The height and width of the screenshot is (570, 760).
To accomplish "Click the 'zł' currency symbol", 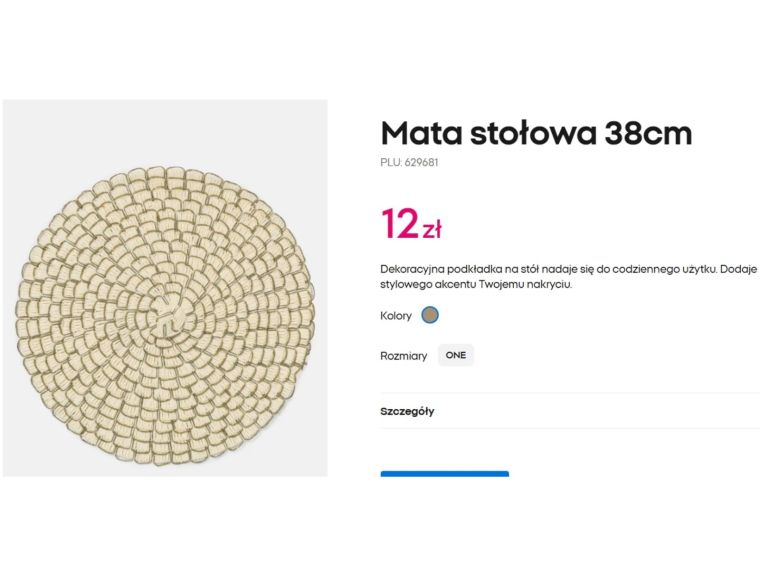I will [431, 230].
